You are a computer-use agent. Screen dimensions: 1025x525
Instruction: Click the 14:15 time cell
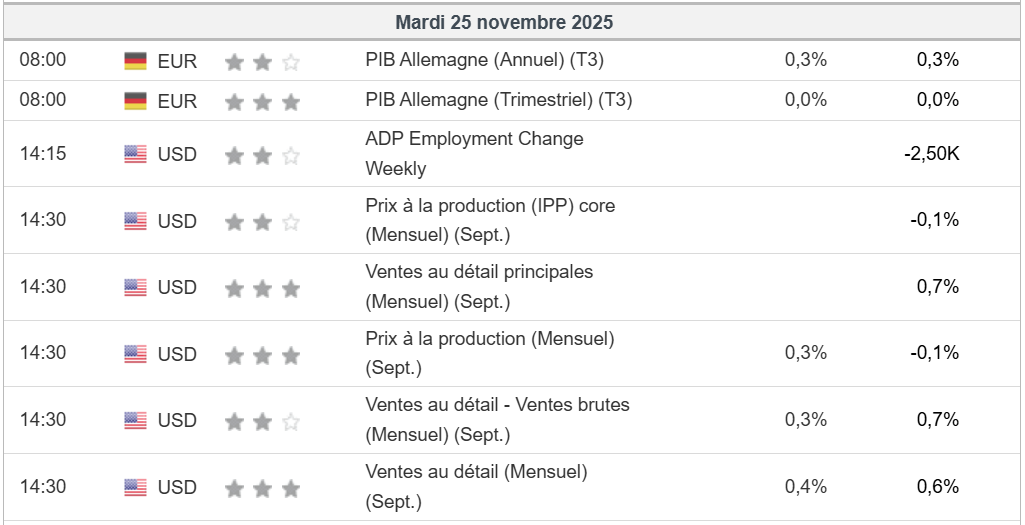[43, 154]
